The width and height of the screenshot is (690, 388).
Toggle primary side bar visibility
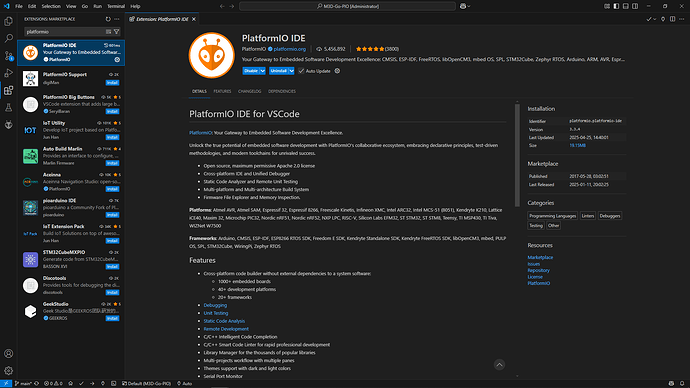(616, 6)
